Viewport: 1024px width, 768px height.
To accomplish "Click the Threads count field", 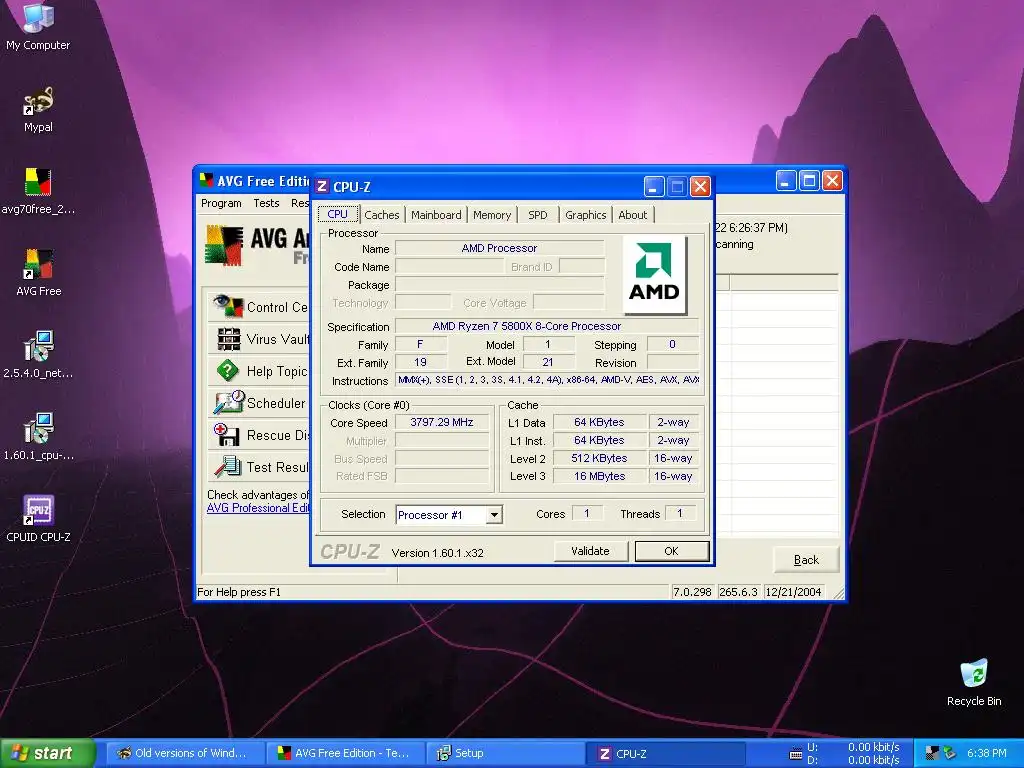I will 680,513.
